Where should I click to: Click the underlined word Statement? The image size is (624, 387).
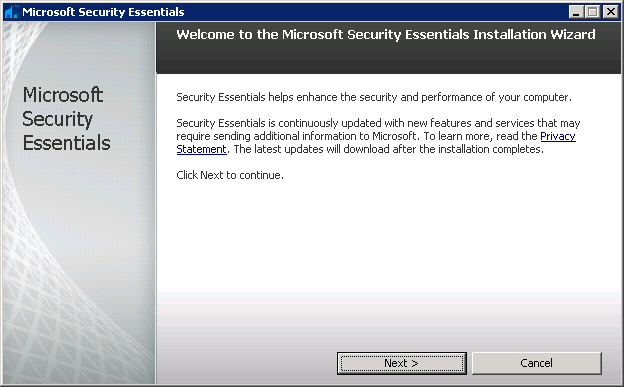click(x=201, y=149)
